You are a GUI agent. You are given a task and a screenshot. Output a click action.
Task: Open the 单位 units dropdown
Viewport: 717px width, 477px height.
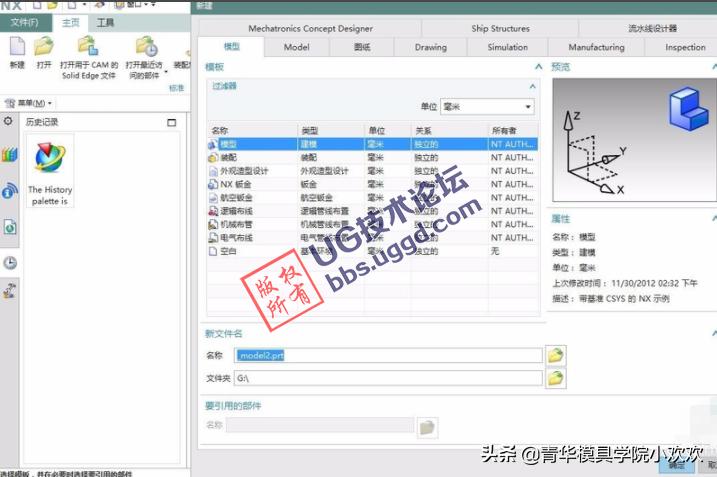pyautogui.click(x=487, y=107)
